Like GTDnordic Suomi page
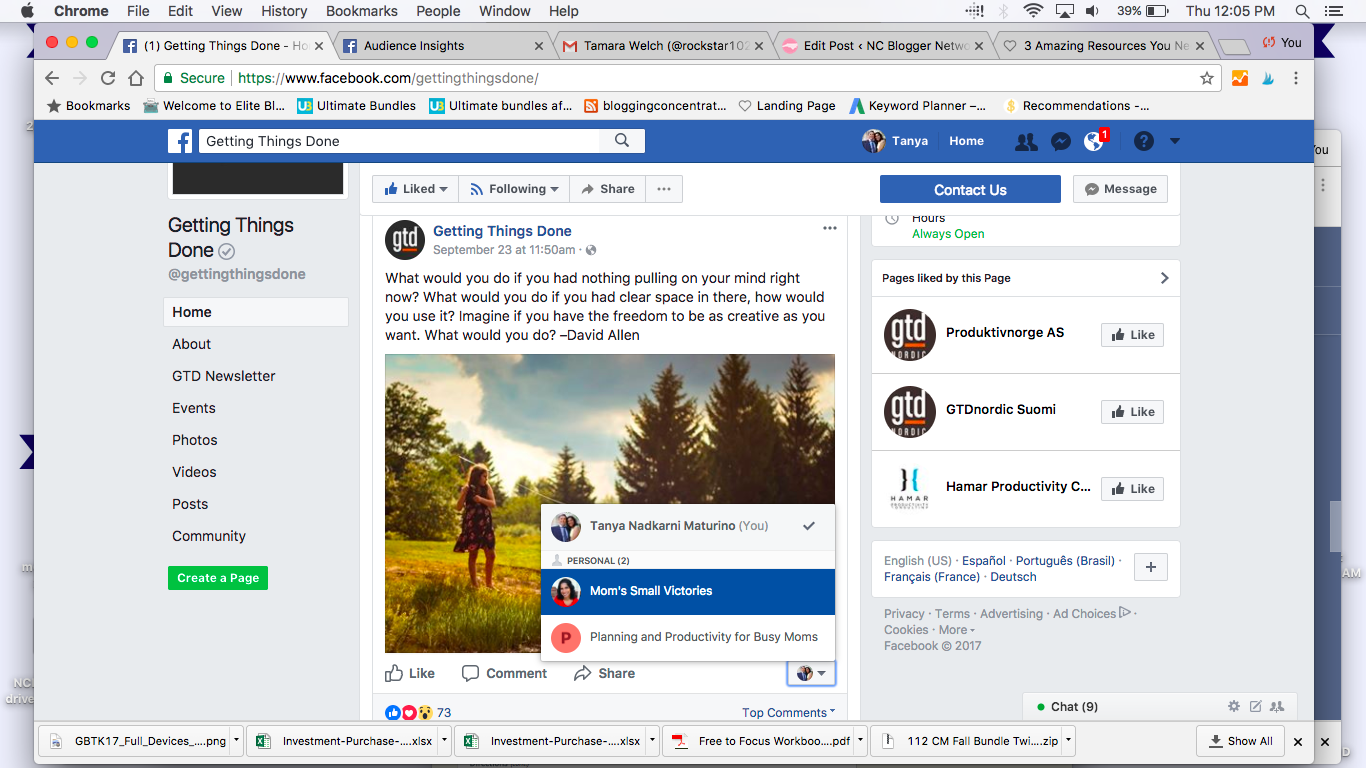 click(x=1132, y=412)
